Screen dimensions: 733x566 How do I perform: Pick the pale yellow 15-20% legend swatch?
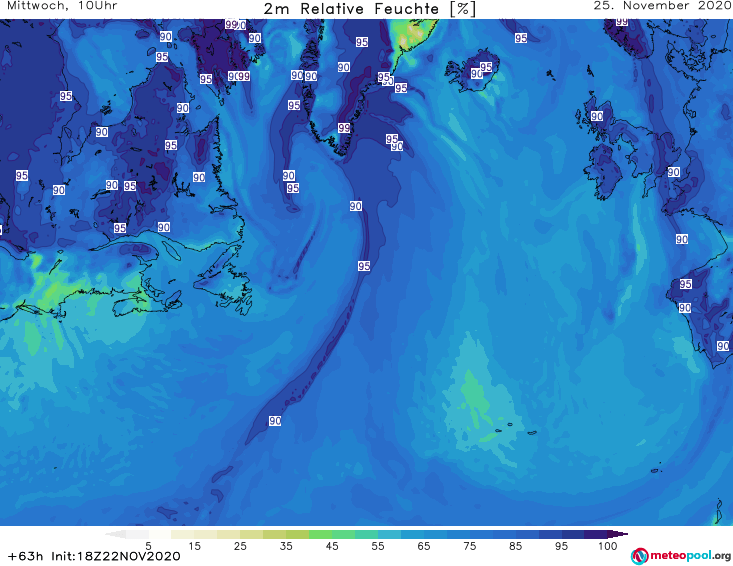tap(206, 534)
